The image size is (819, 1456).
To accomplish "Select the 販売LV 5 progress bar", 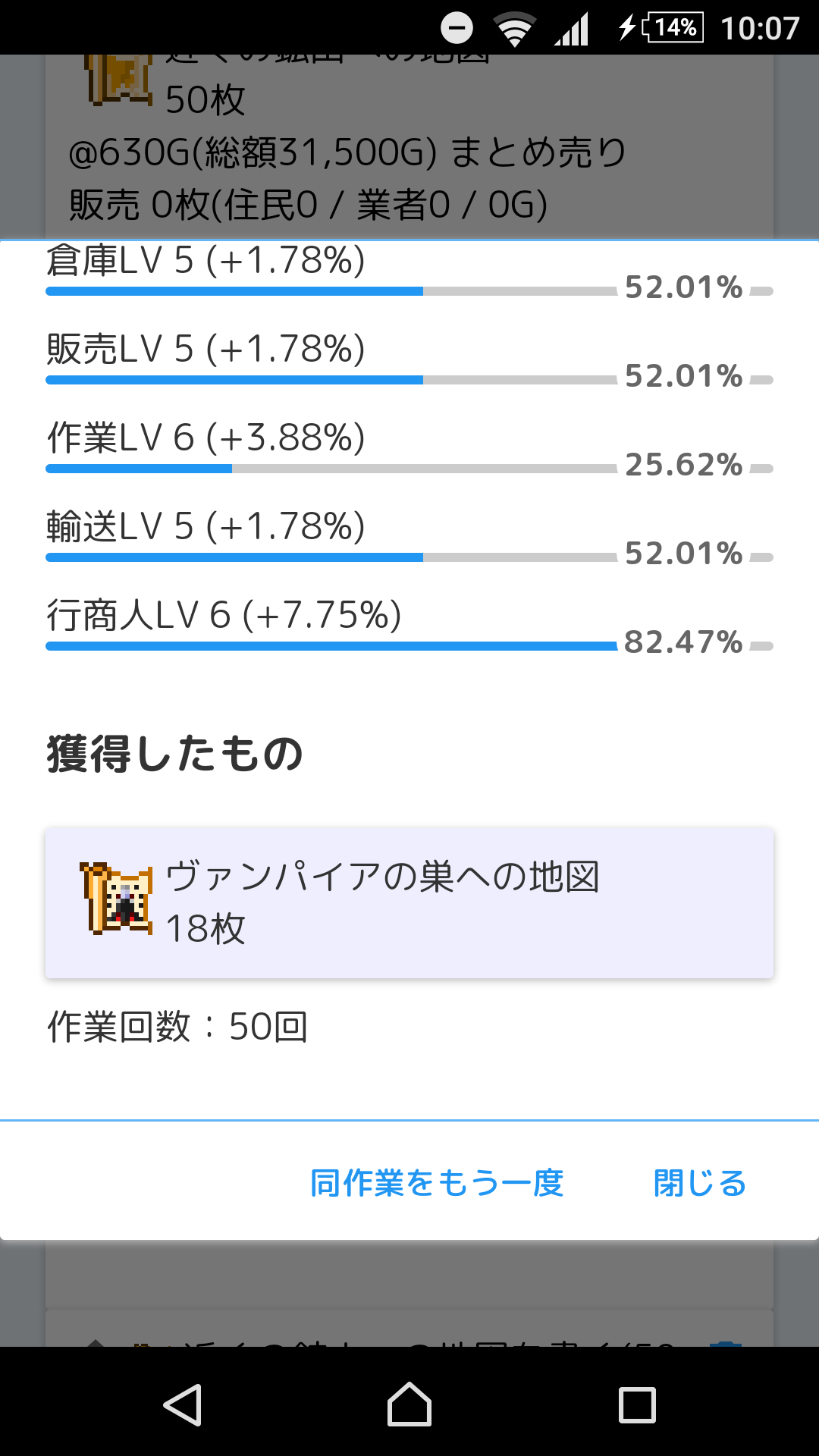I will coord(331,380).
